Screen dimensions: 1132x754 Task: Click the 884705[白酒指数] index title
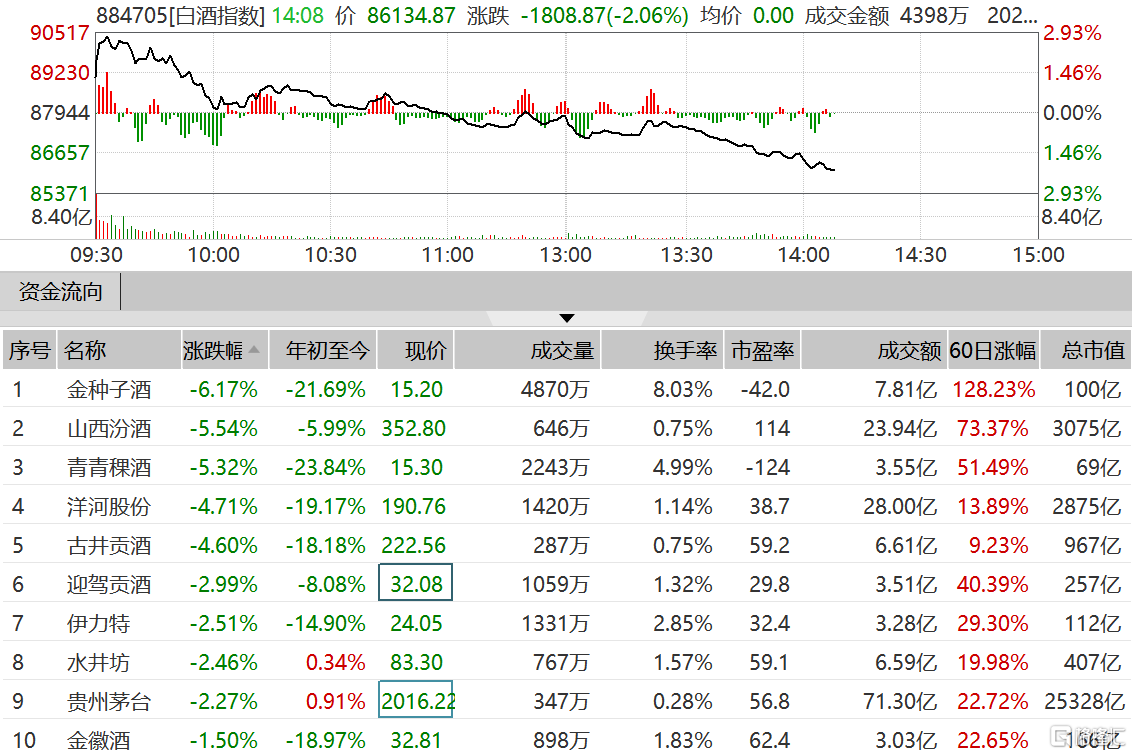[x=180, y=15]
